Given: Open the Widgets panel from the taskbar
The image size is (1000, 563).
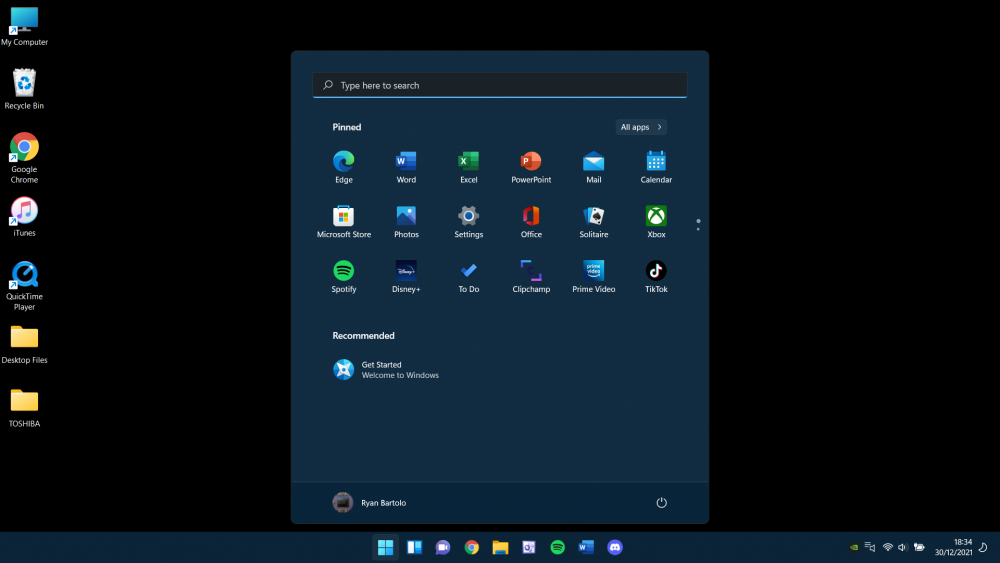Looking at the screenshot, I should tap(414, 547).
